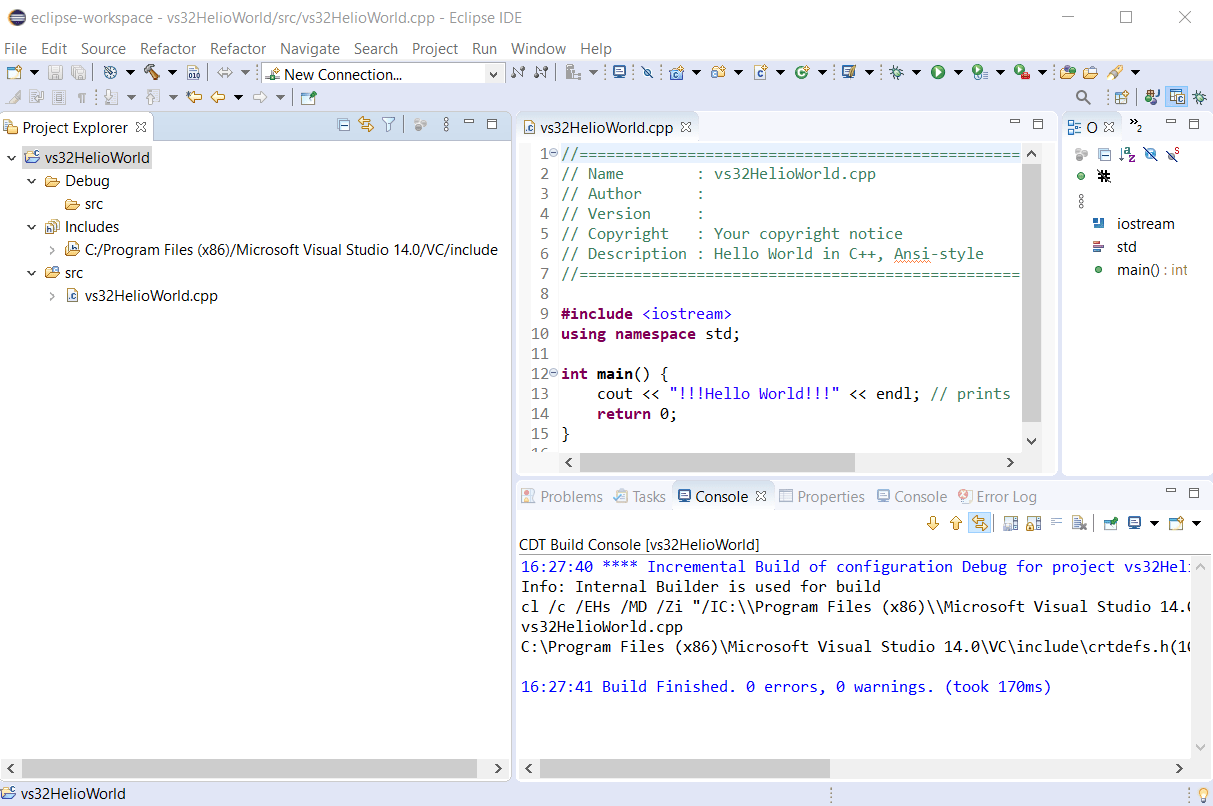
Task: Click the Open Terminal monitor icon
Action: pos(620,73)
